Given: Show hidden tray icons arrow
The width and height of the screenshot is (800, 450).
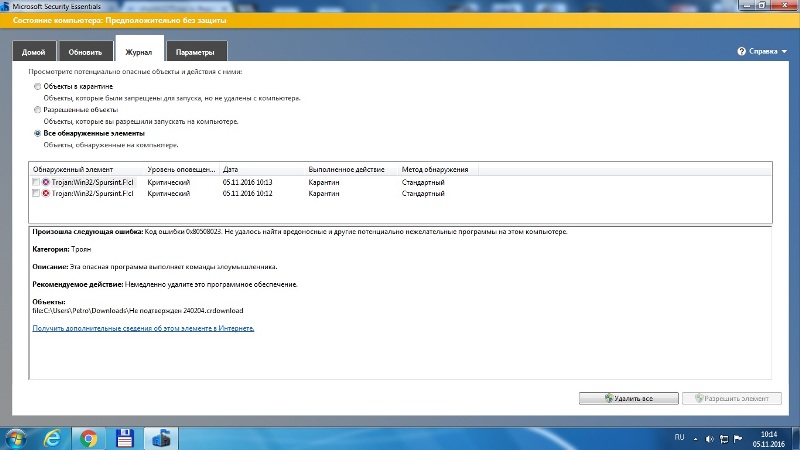Looking at the screenshot, I should click(694, 437).
